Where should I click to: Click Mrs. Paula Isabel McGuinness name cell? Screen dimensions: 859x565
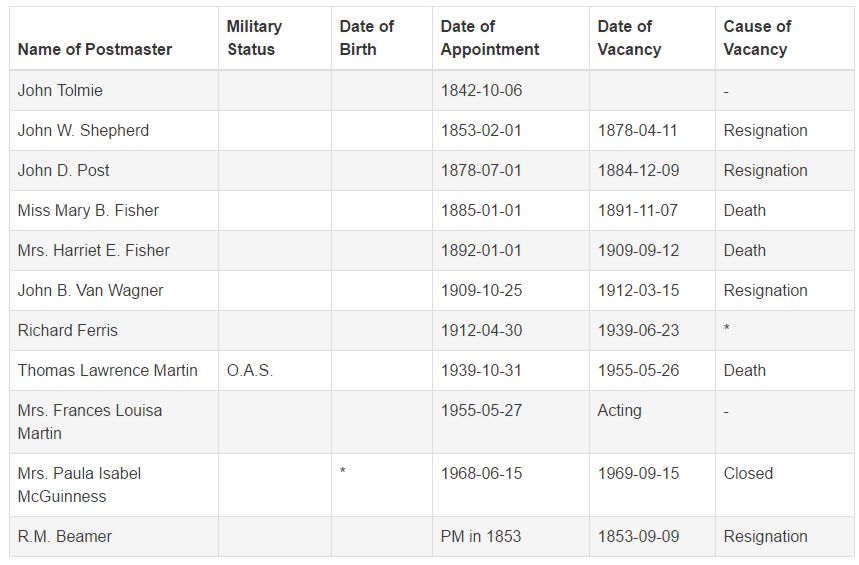(114, 485)
